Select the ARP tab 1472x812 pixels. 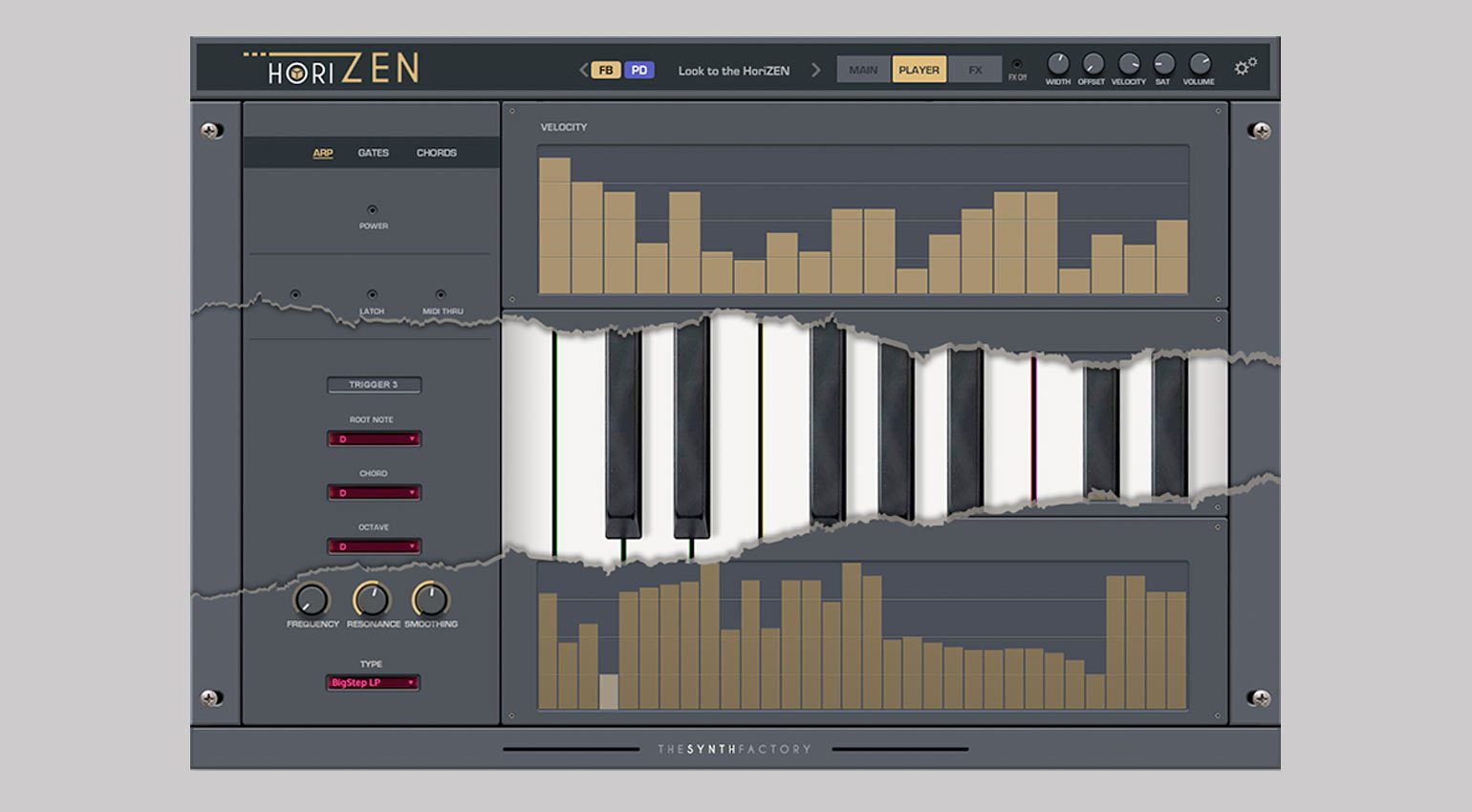[323, 153]
